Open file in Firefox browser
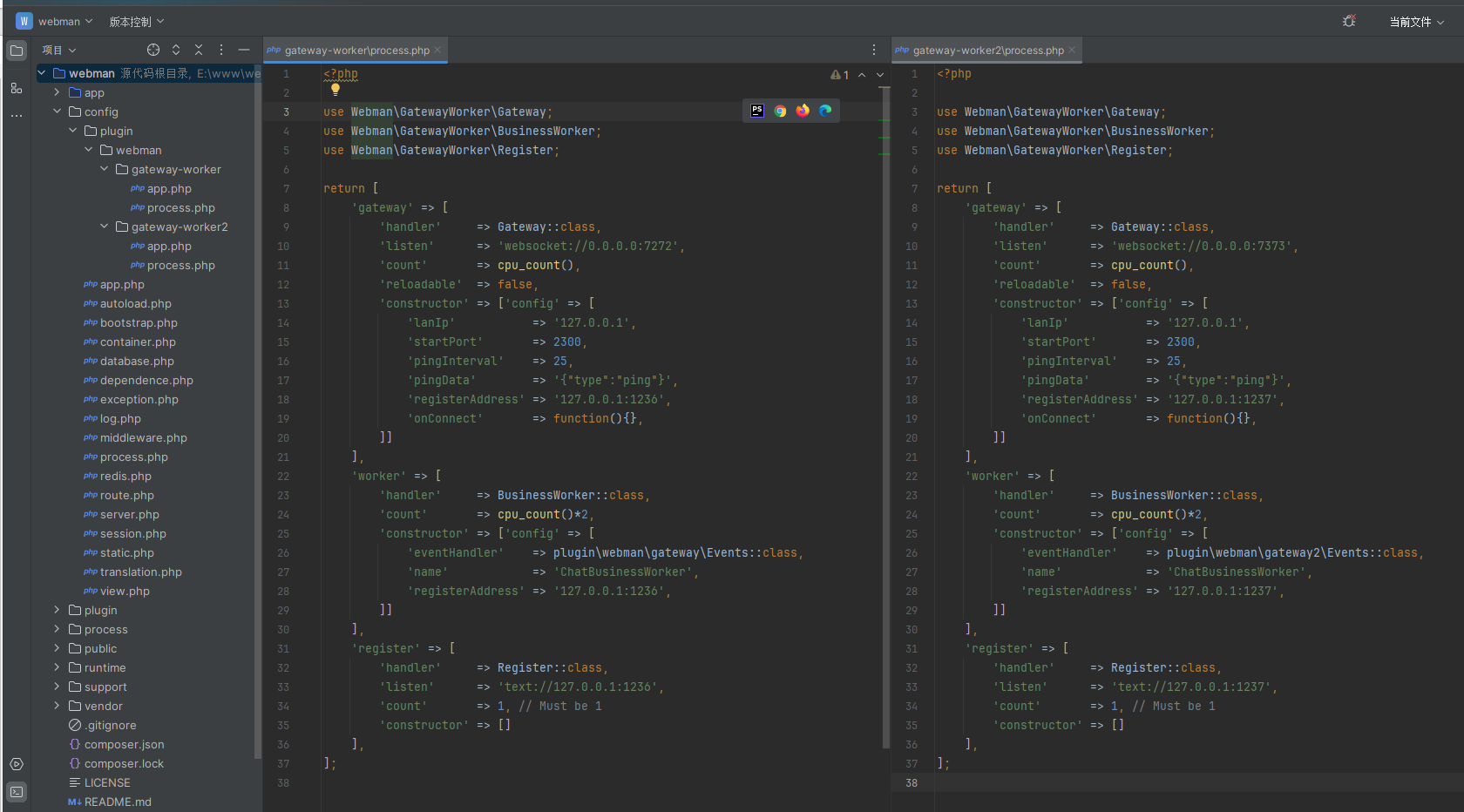The image size is (1464, 812). point(803,111)
